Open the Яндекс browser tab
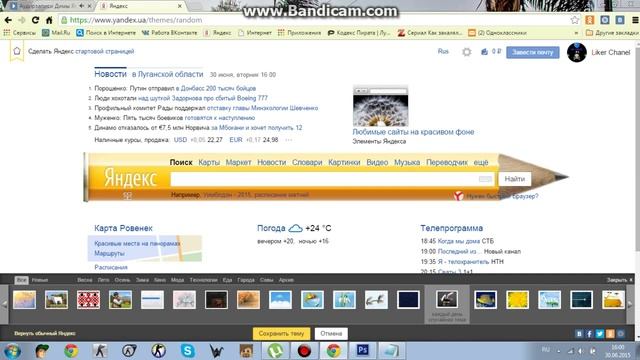The width and height of the screenshot is (640, 360). point(141,6)
